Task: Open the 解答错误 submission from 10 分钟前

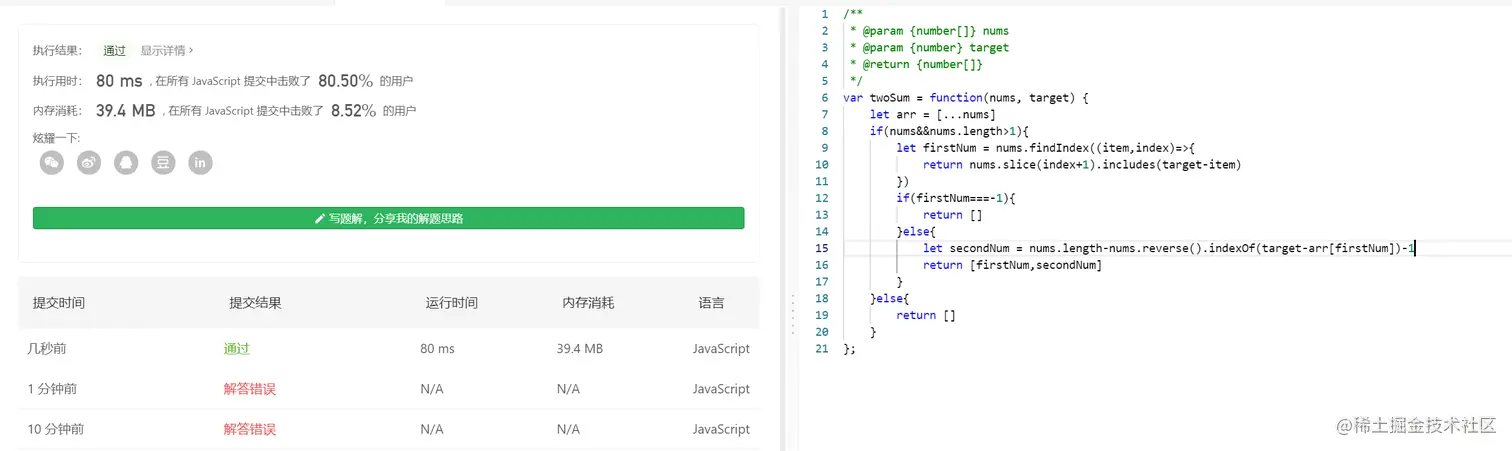Action: click(x=250, y=429)
